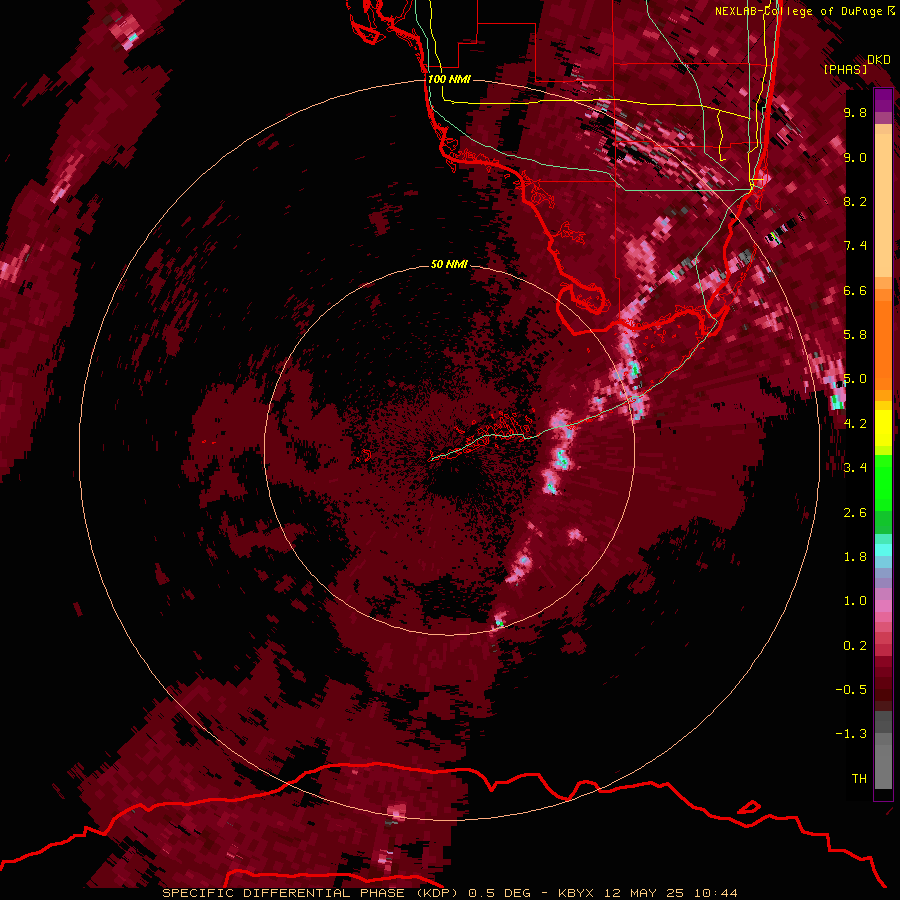Click the TH label on the scale
This screenshot has width=900, height=900.
tap(859, 779)
